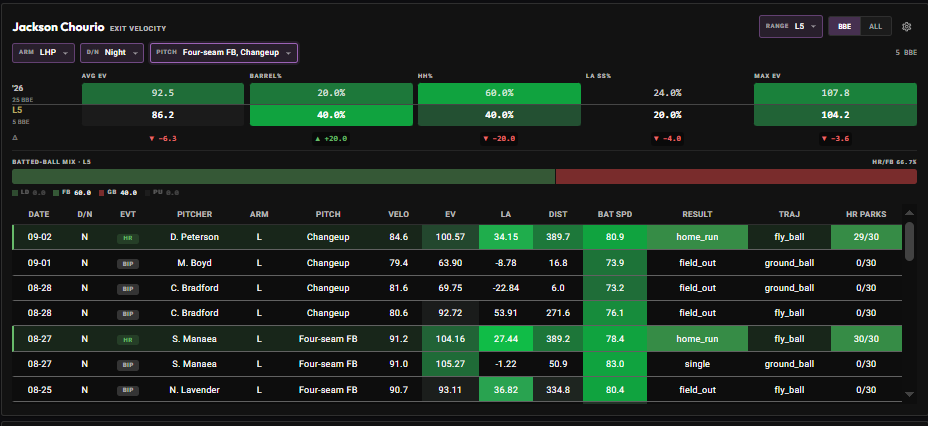Switch to BBE view toggle
928x426 pixels.
click(x=844, y=27)
